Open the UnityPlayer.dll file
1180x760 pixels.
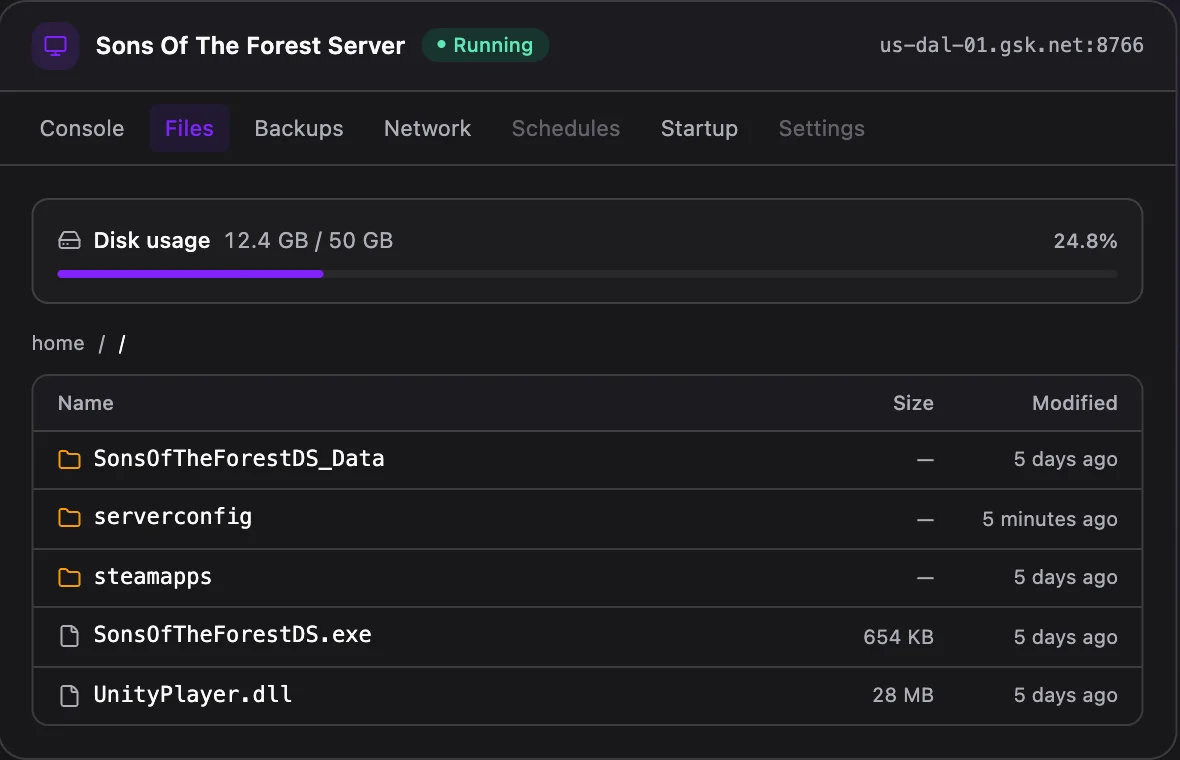(193, 694)
